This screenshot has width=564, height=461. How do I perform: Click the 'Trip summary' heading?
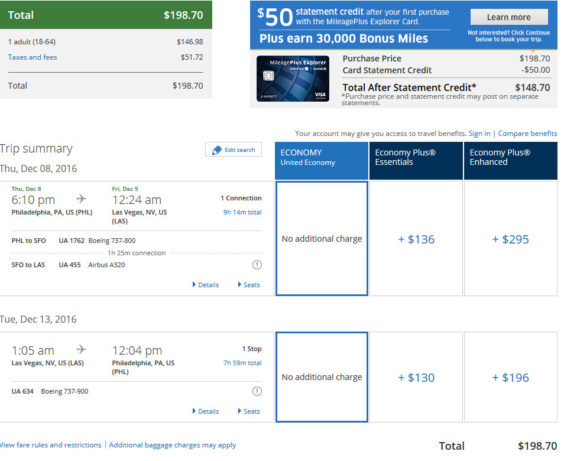(x=36, y=149)
